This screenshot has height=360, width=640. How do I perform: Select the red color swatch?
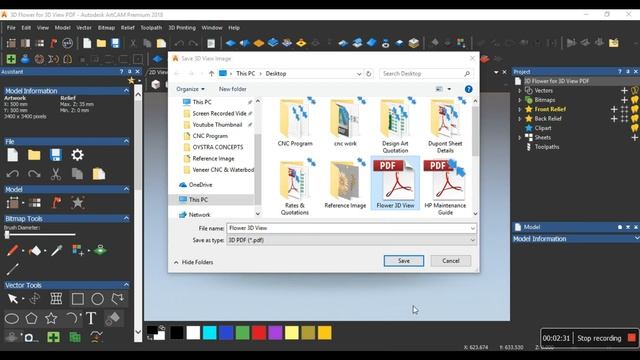(x=259, y=333)
